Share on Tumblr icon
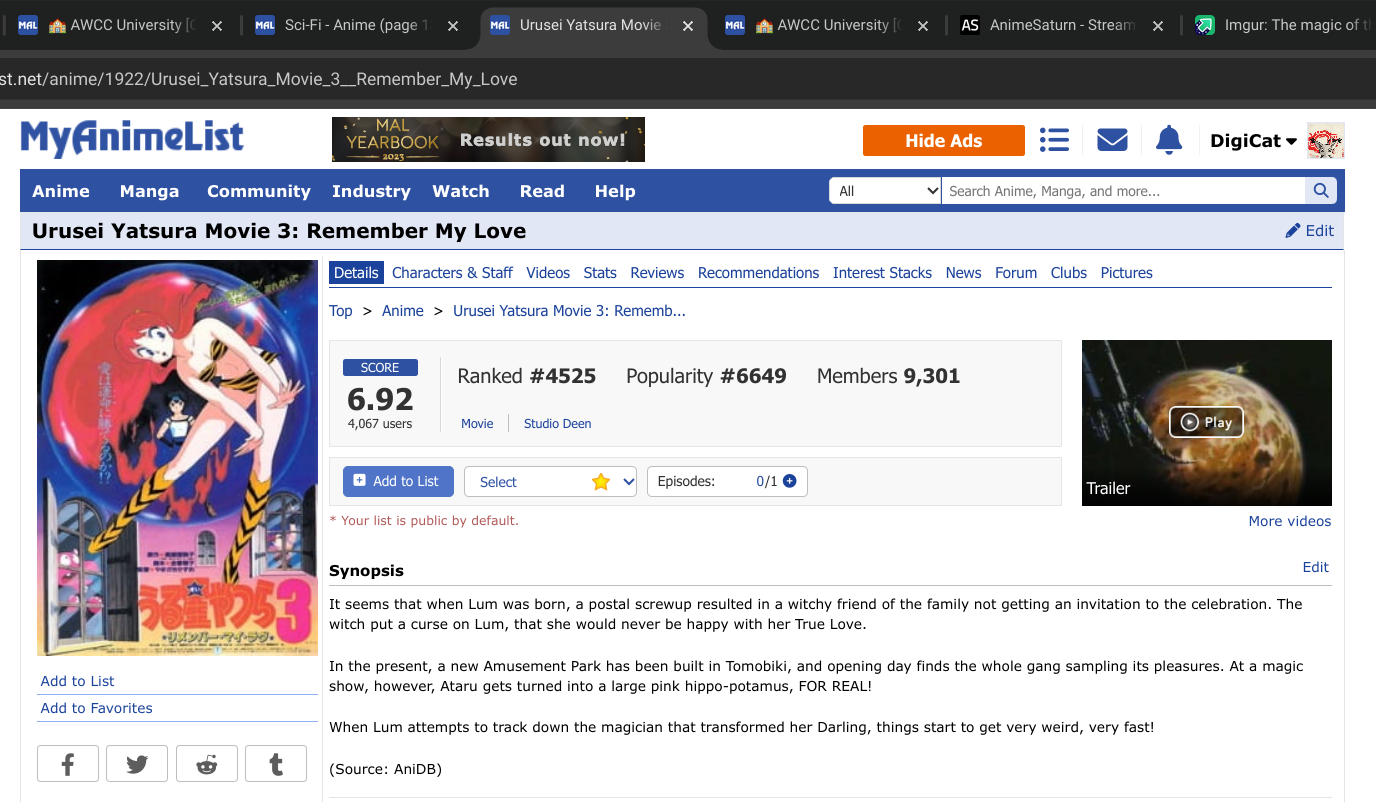This screenshot has height=802, width=1376. (276, 765)
